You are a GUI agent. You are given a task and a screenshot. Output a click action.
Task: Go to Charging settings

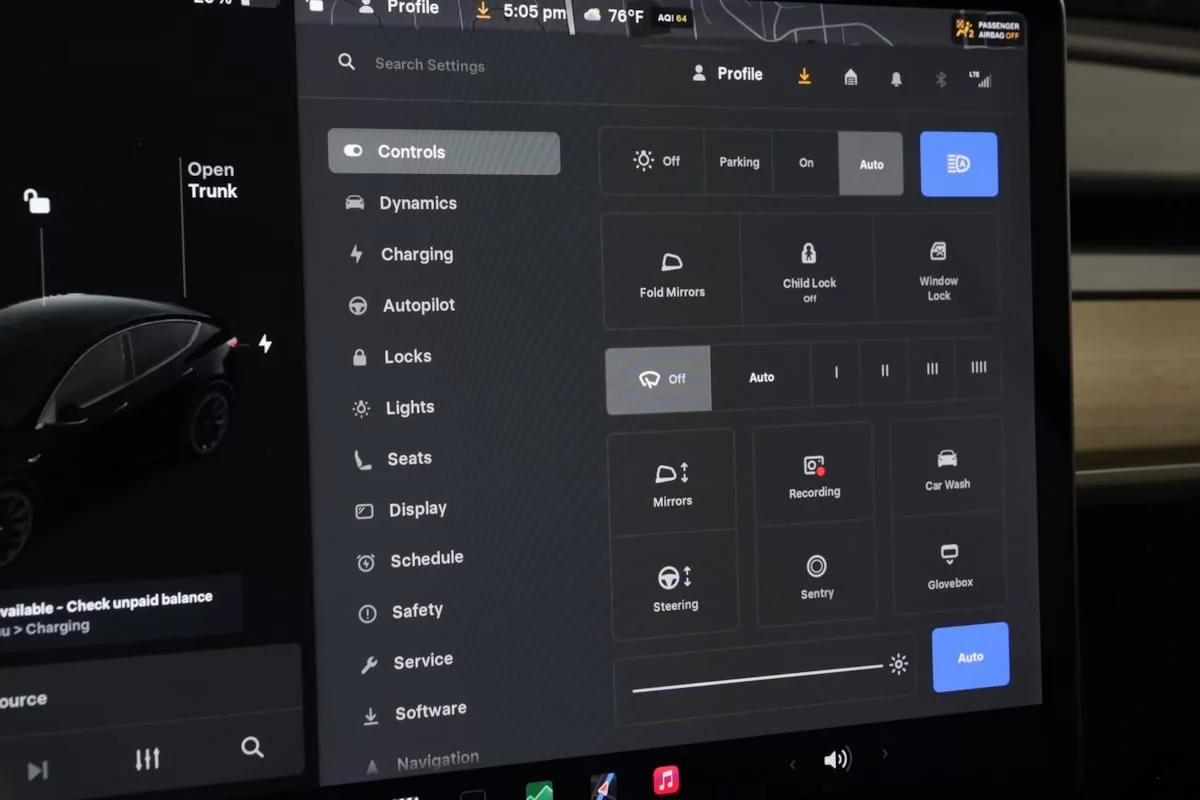click(x=416, y=255)
